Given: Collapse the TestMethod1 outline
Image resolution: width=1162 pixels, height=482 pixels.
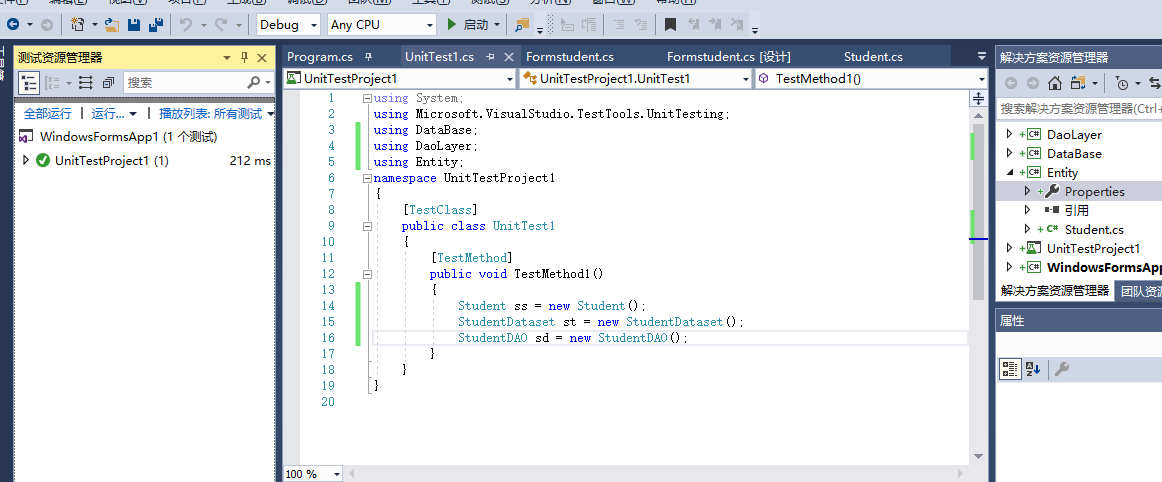Looking at the screenshot, I should [367, 274].
